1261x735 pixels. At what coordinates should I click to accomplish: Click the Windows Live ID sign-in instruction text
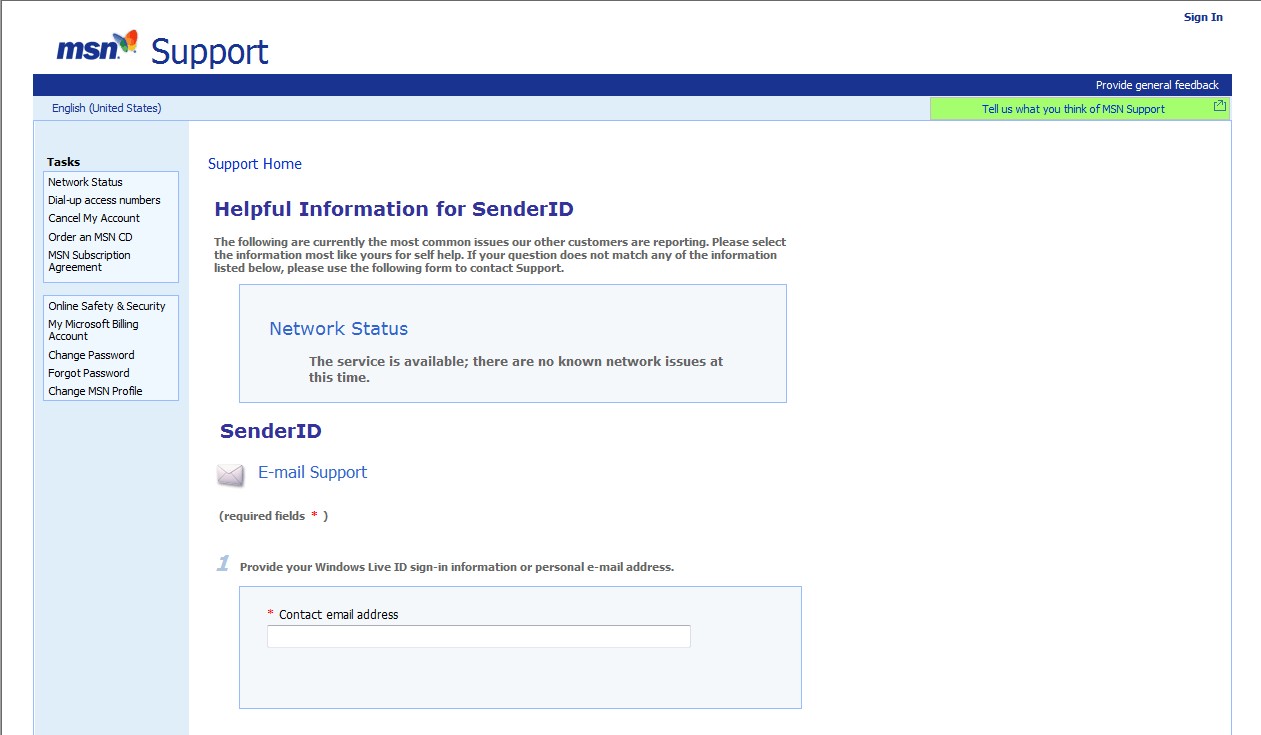pyautogui.click(x=457, y=567)
